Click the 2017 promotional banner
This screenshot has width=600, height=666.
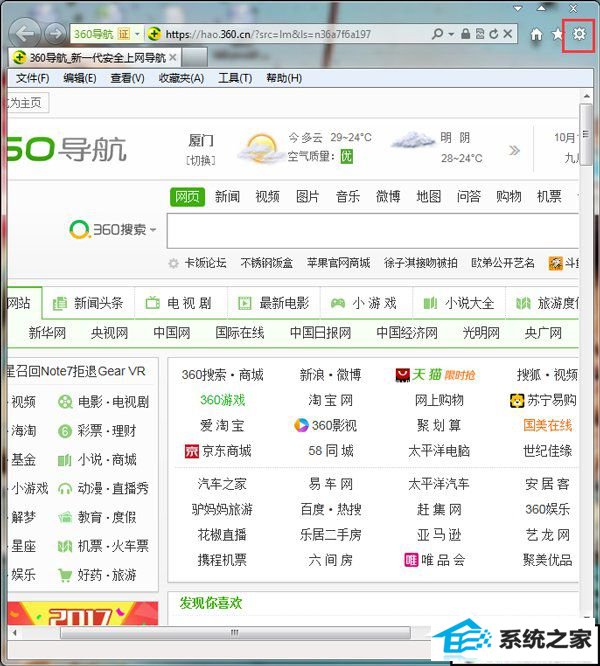pos(83,613)
